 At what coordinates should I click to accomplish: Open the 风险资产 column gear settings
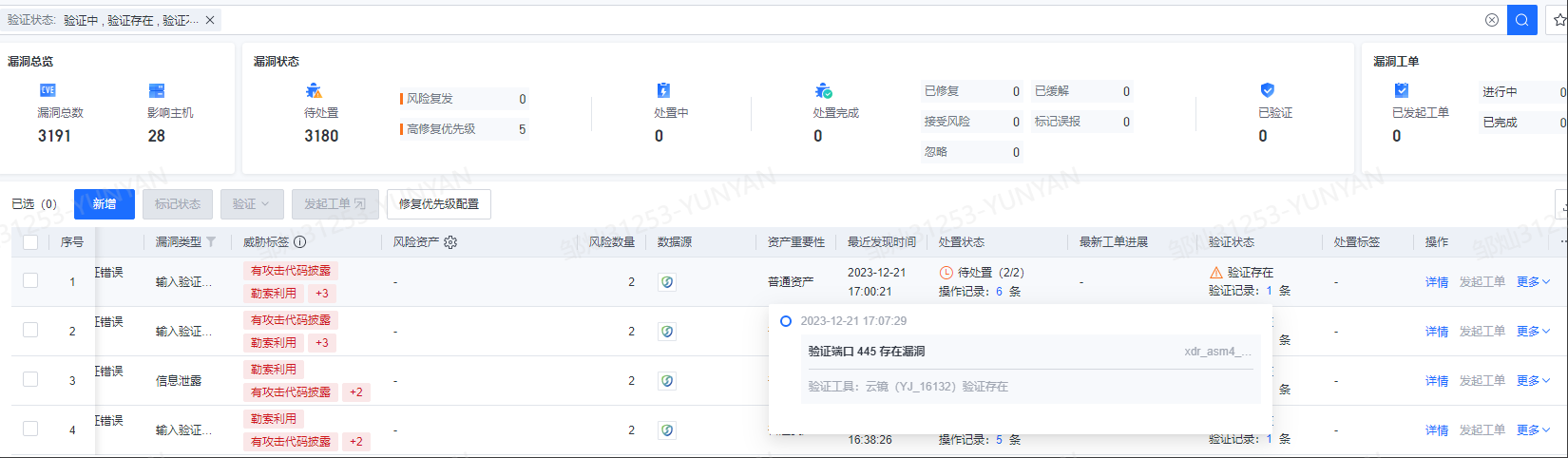coord(450,242)
